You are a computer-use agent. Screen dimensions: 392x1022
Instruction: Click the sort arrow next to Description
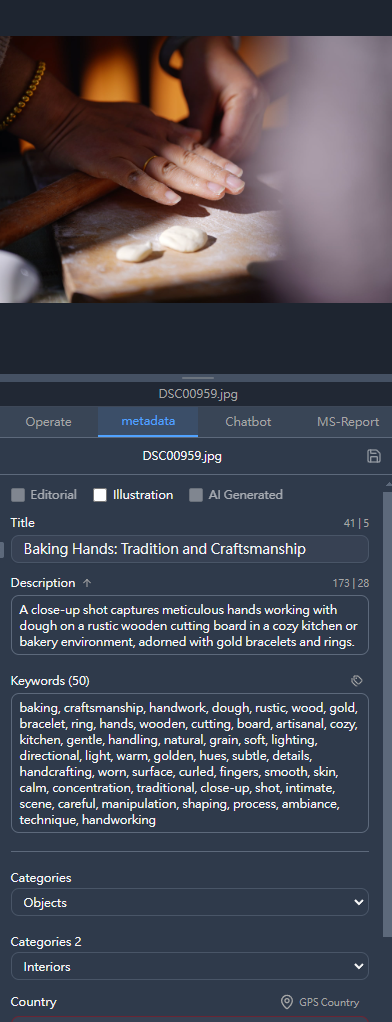[87, 583]
